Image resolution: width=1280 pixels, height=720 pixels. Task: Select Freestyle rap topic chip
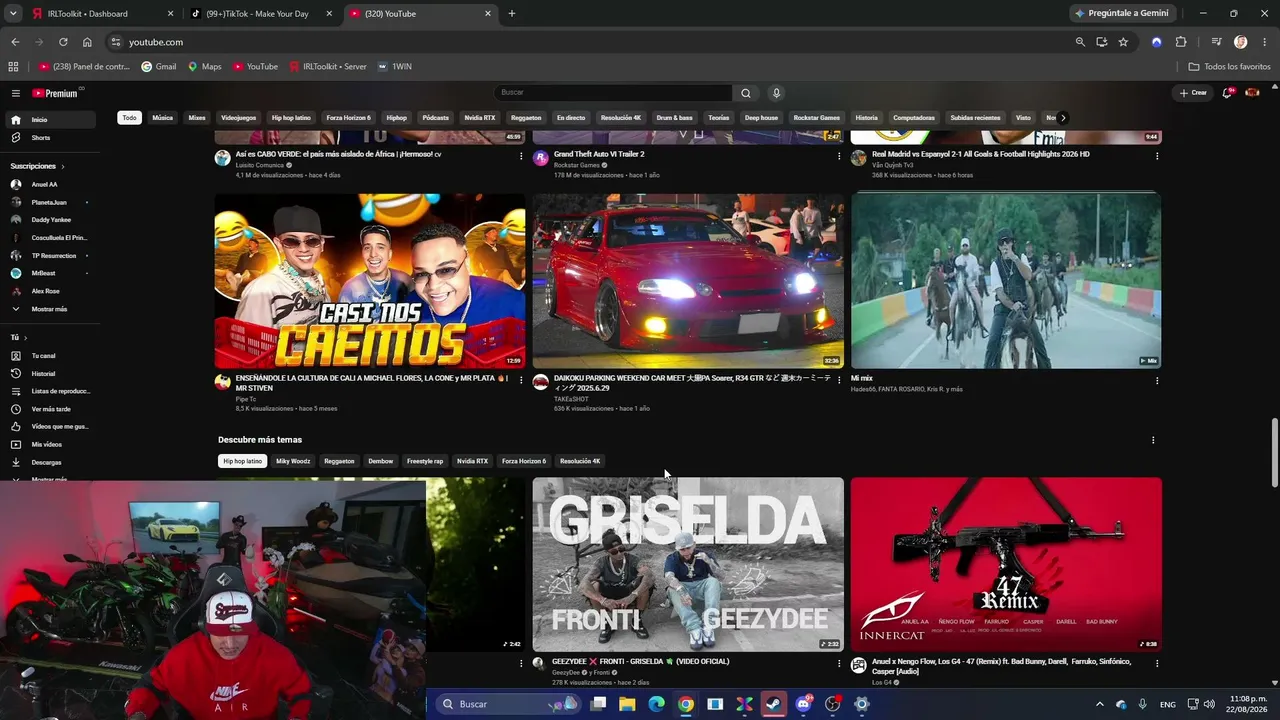(425, 461)
